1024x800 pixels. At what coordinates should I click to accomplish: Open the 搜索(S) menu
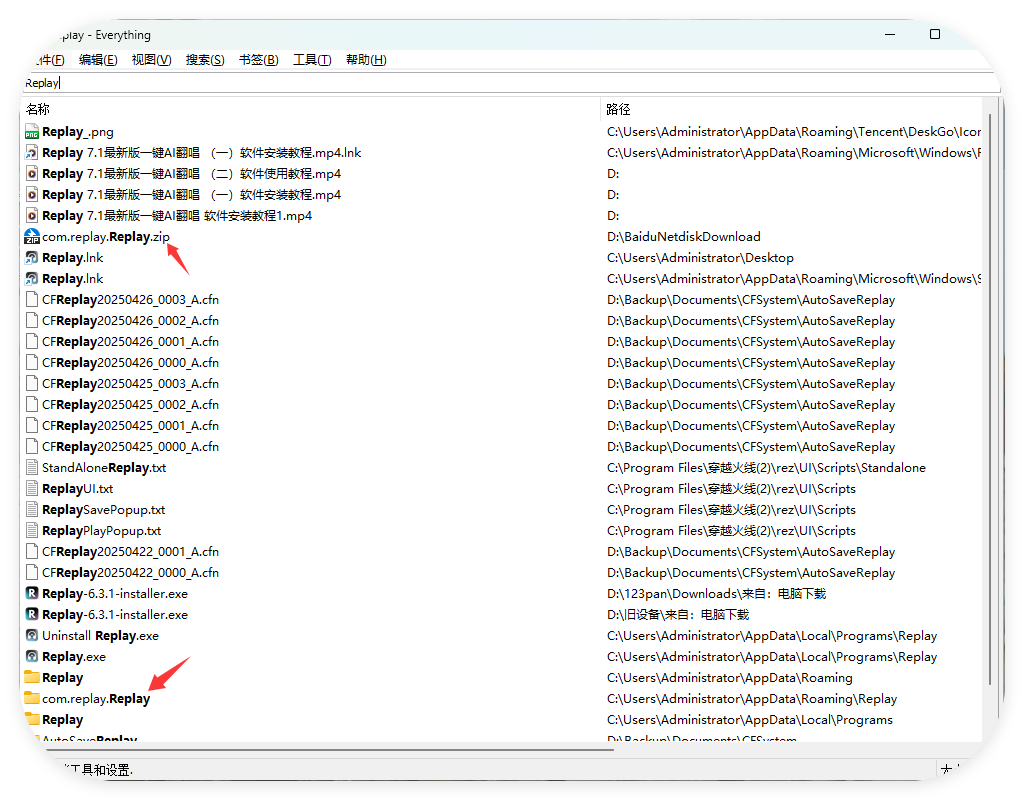(x=205, y=60)
